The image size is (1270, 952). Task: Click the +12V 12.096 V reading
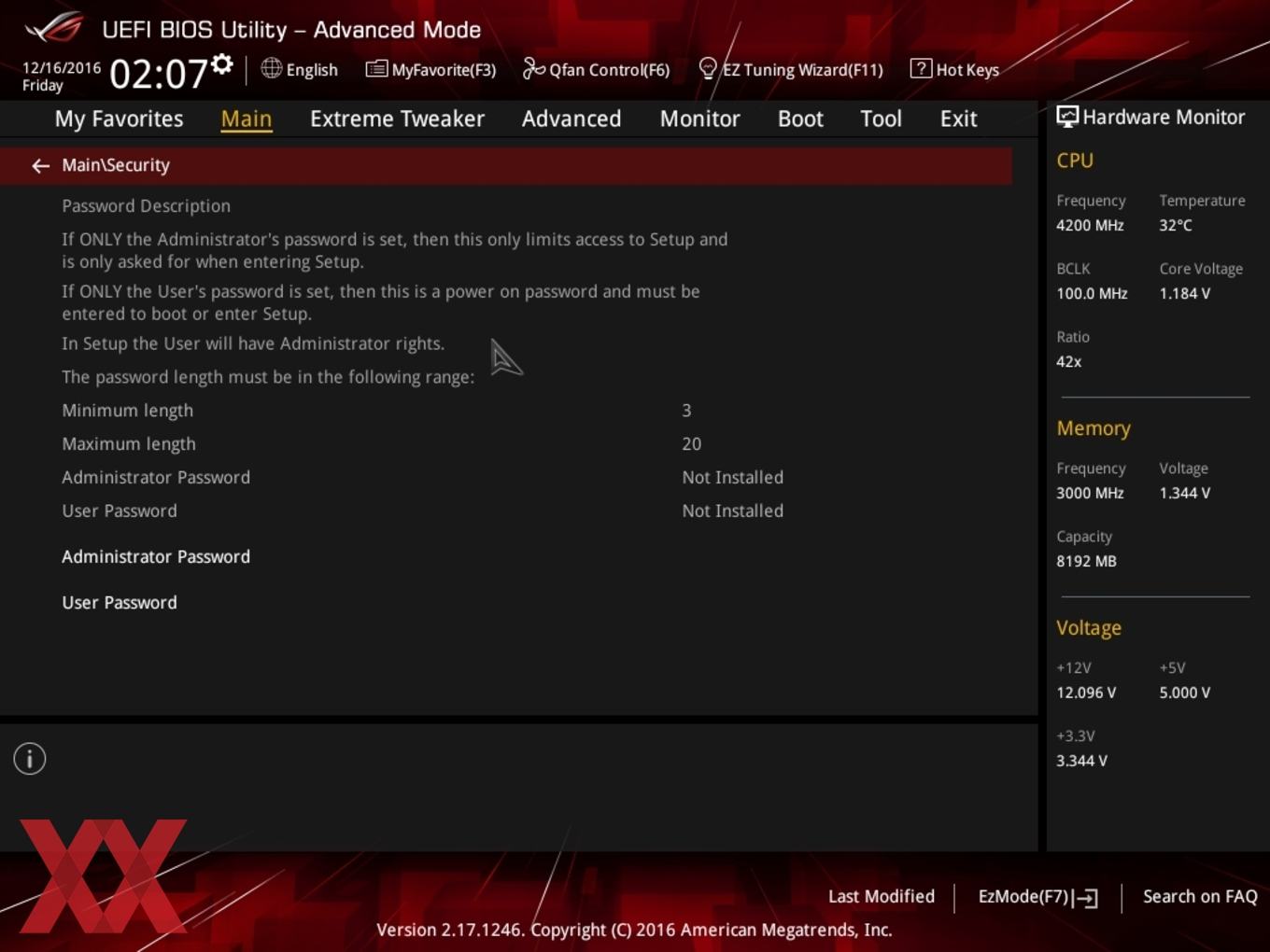click(x=1086, y=693)
